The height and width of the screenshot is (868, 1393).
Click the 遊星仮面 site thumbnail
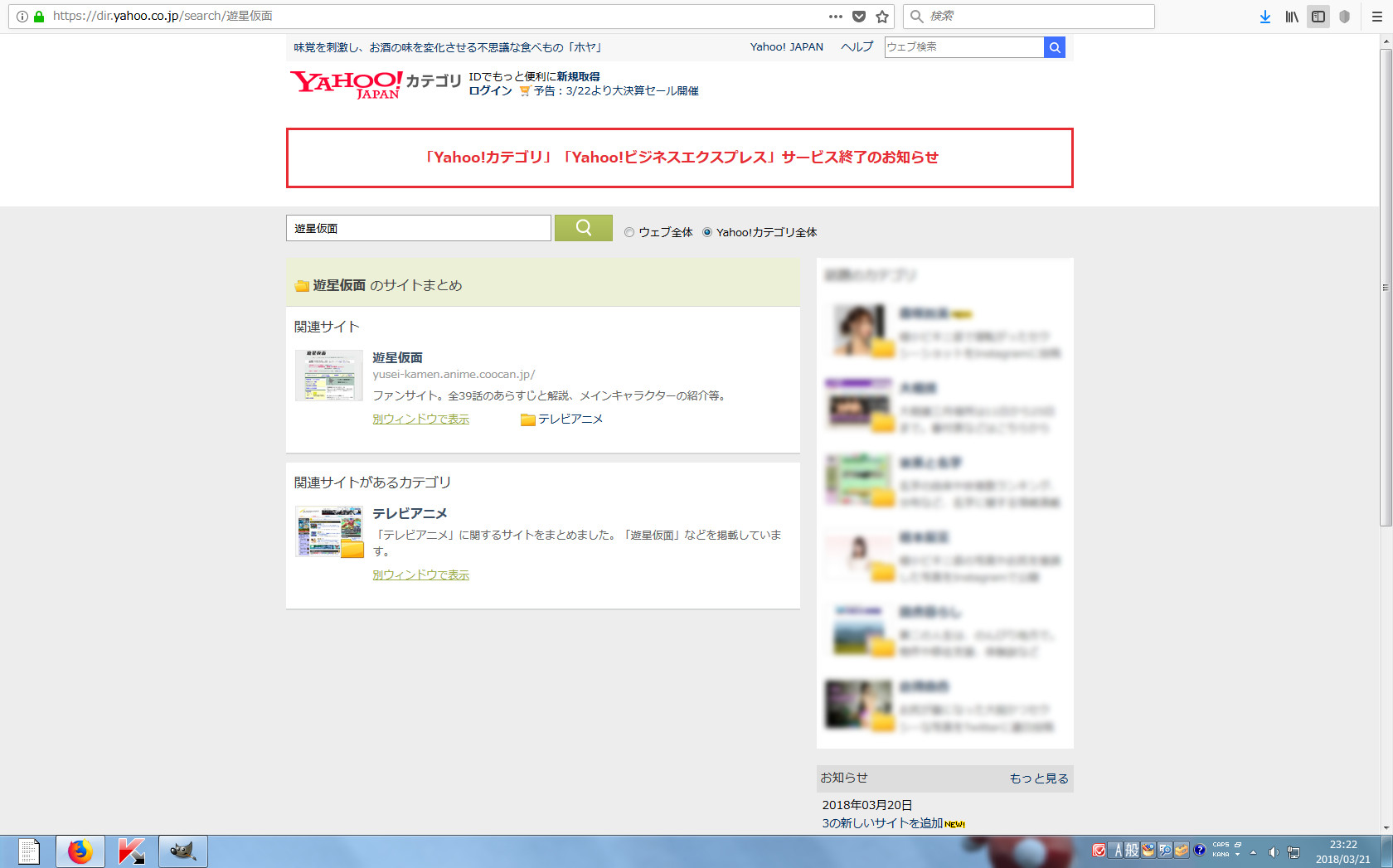(329, 376)
